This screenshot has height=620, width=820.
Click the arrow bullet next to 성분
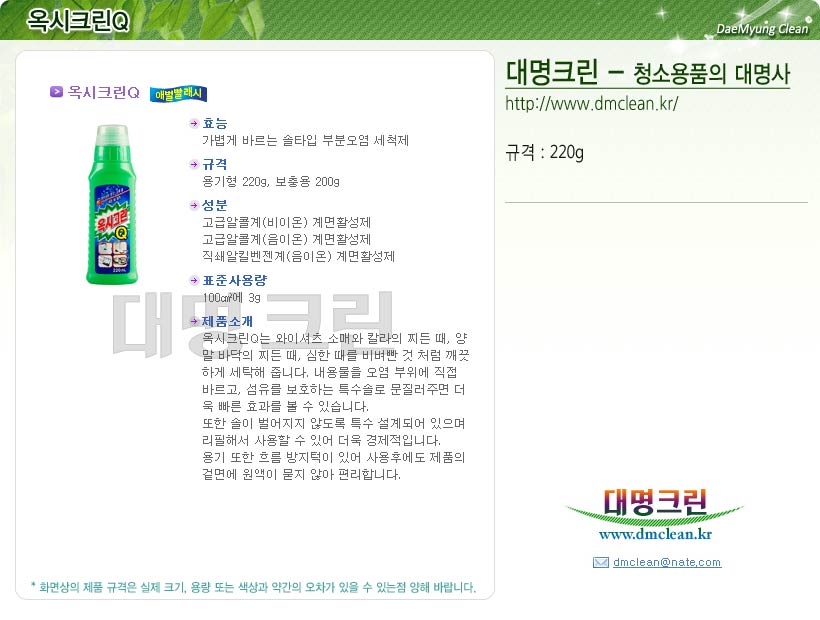pos(194,205)
